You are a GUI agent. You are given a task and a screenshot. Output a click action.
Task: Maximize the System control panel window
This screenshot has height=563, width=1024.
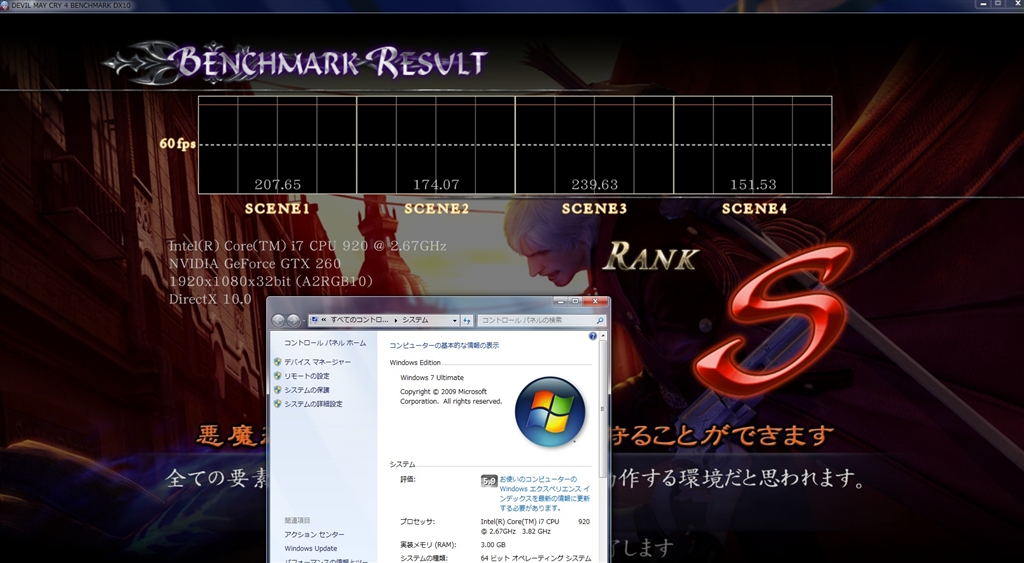[575, 301]
